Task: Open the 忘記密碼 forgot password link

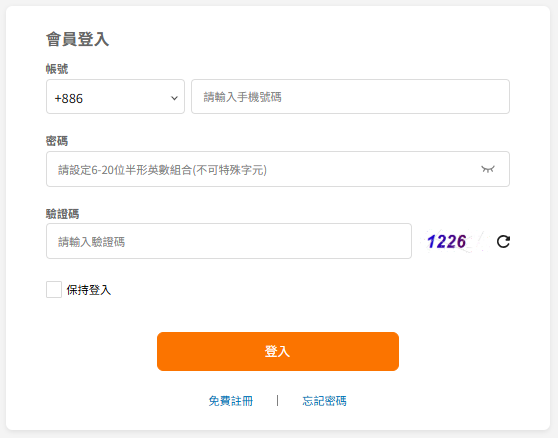Action: [x=324, y=401]
